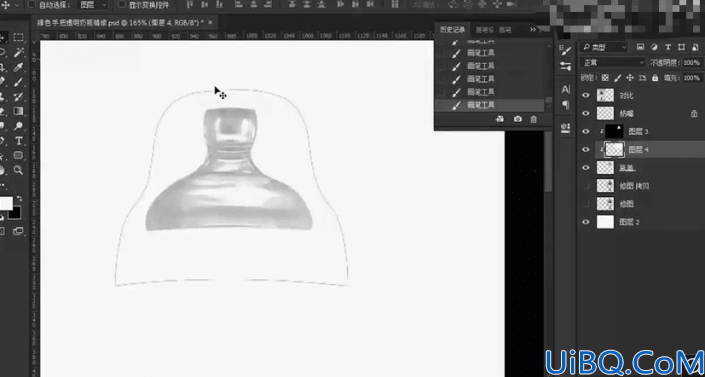Open the layer filter type (类型) dropdown
This screenshot has width=705, height=377.
(604, 47)
